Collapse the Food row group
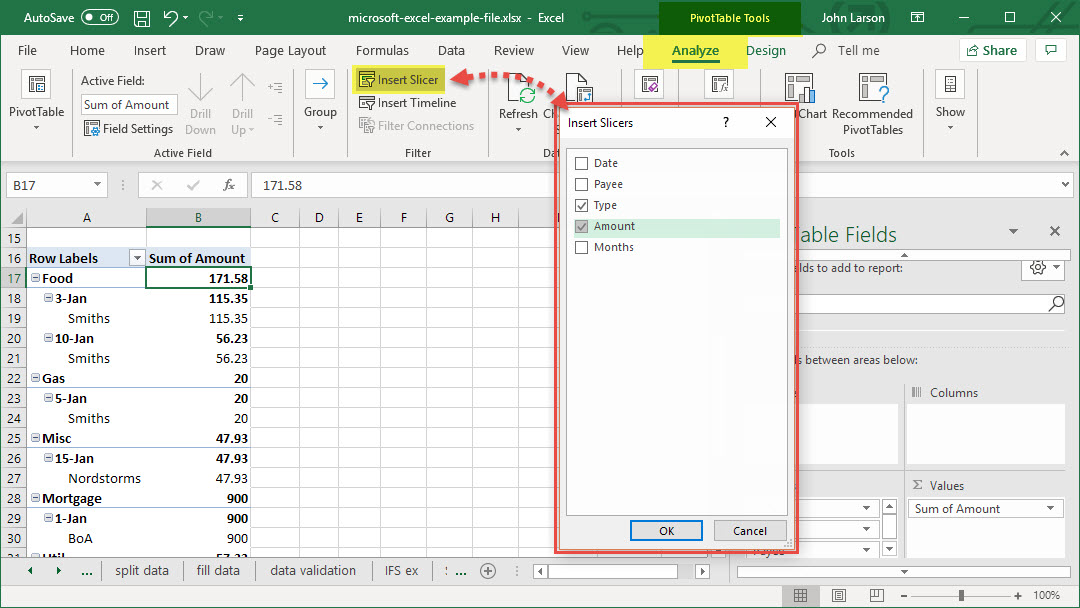 click(35, 279)
